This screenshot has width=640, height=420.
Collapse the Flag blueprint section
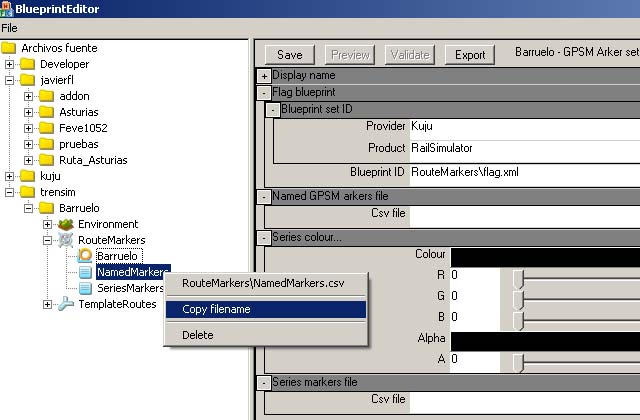pyautogui.click(x=264, y=92)
